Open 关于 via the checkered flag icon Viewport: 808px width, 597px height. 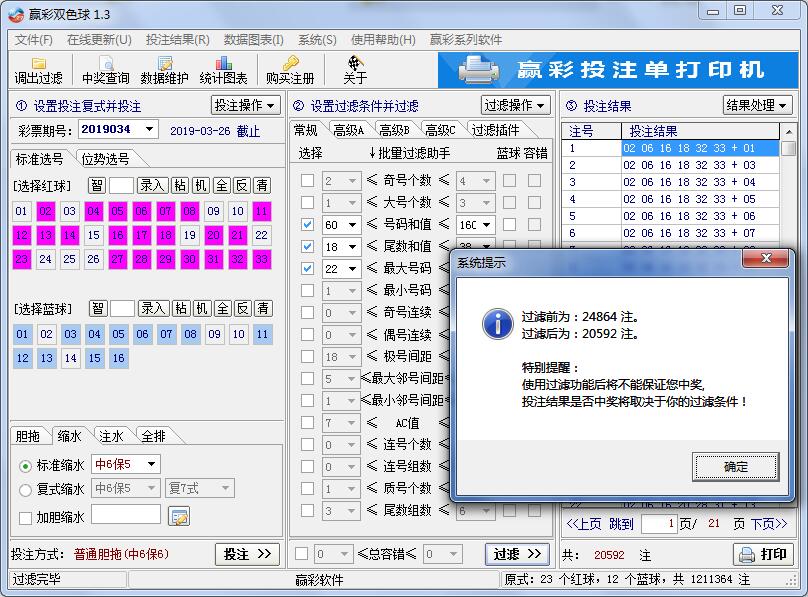point(355,70)
